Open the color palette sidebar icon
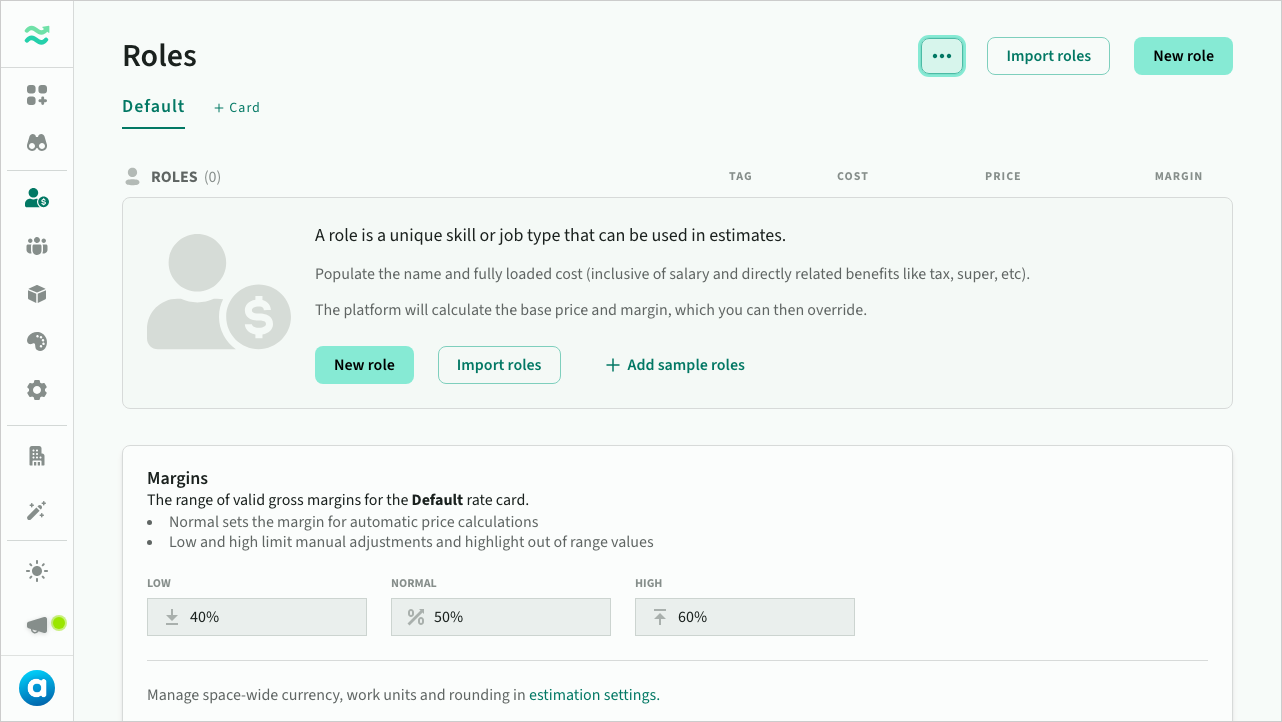The width and height of the screenshot is (1282, 722). pos(37,342)
